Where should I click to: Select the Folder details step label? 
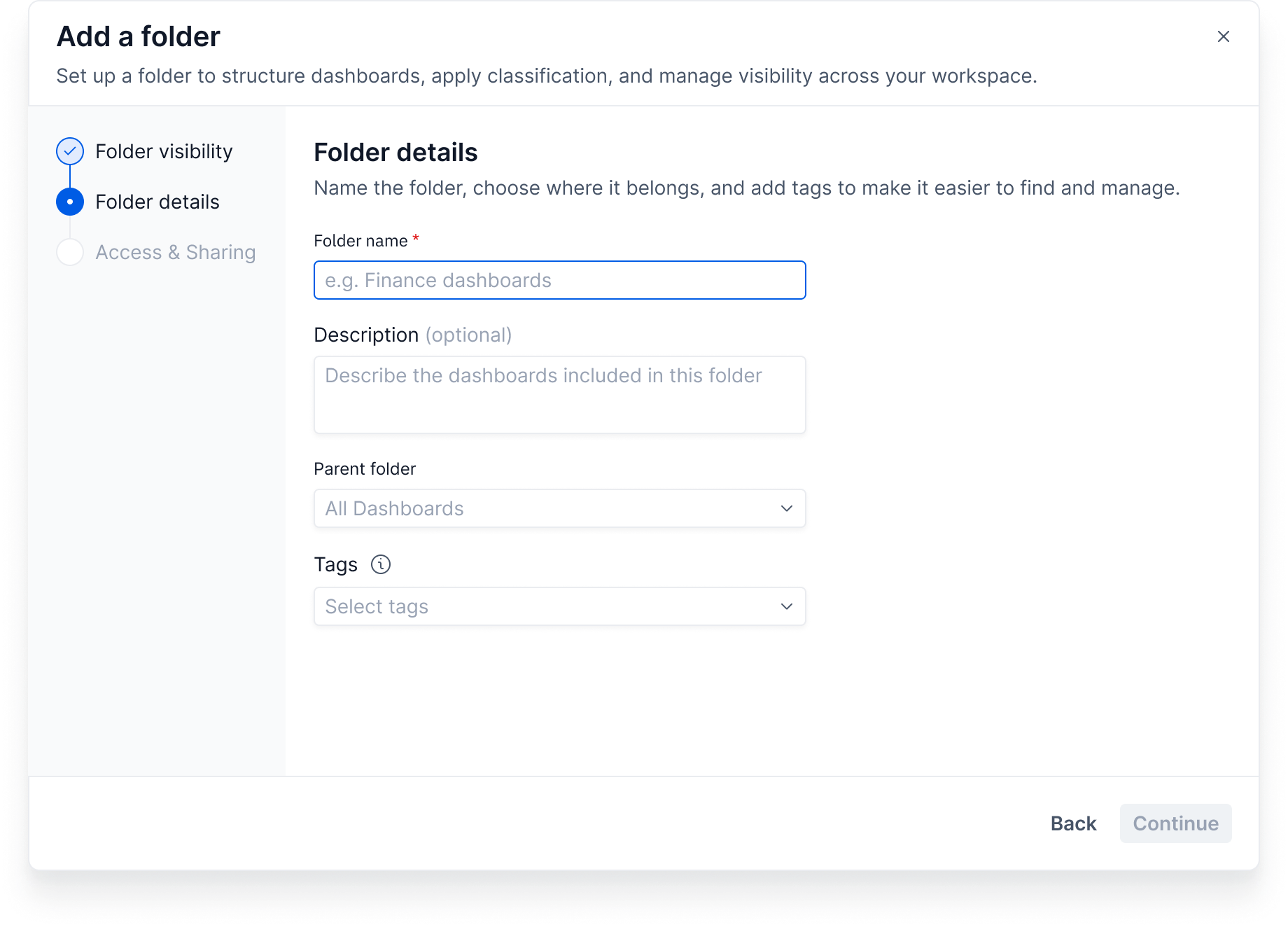157,202
